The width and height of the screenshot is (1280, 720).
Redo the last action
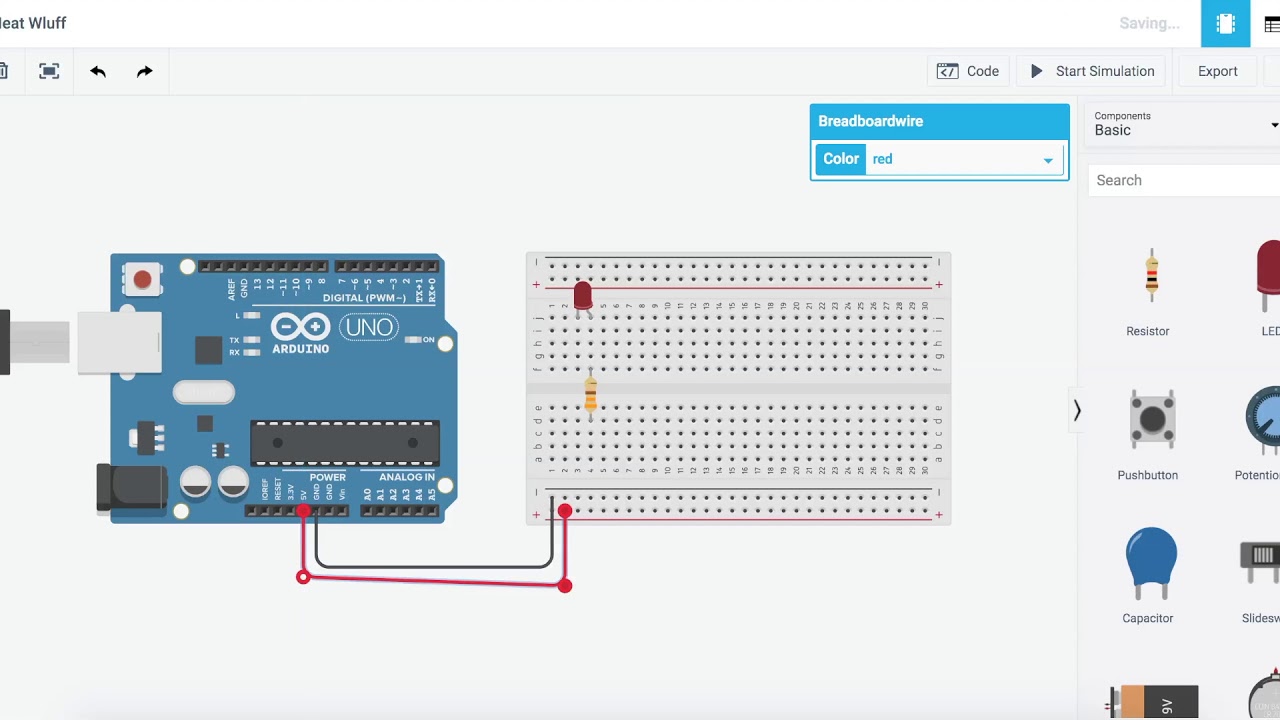pyautogui.click(x=145, y=71)
